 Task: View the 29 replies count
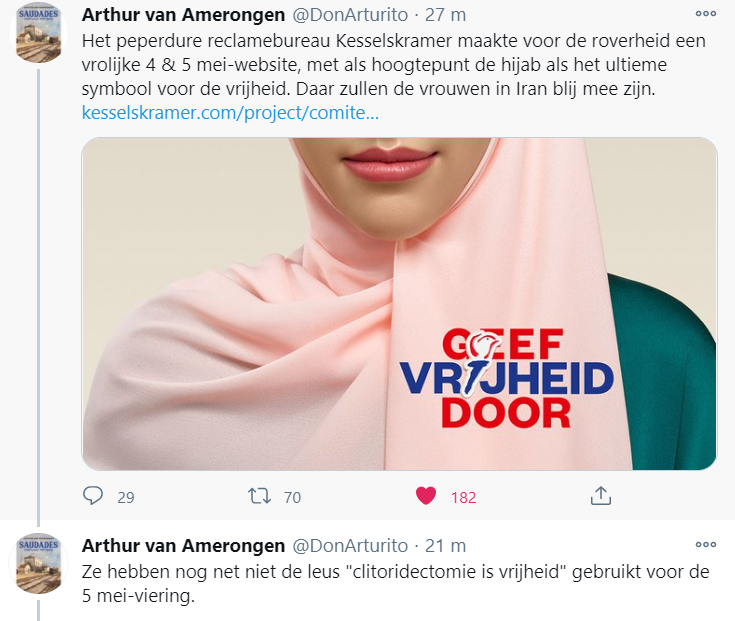tap(126, 497)
